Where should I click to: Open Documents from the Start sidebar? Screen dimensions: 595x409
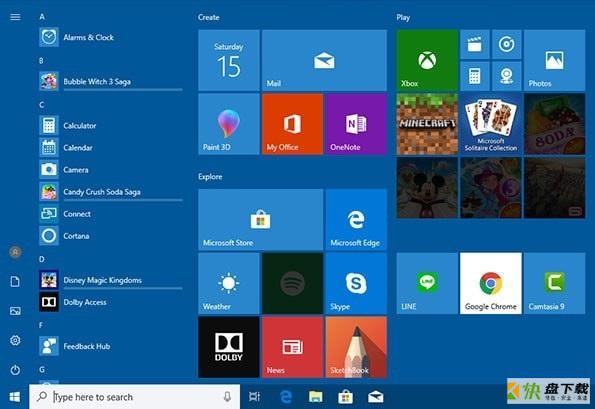15,282
